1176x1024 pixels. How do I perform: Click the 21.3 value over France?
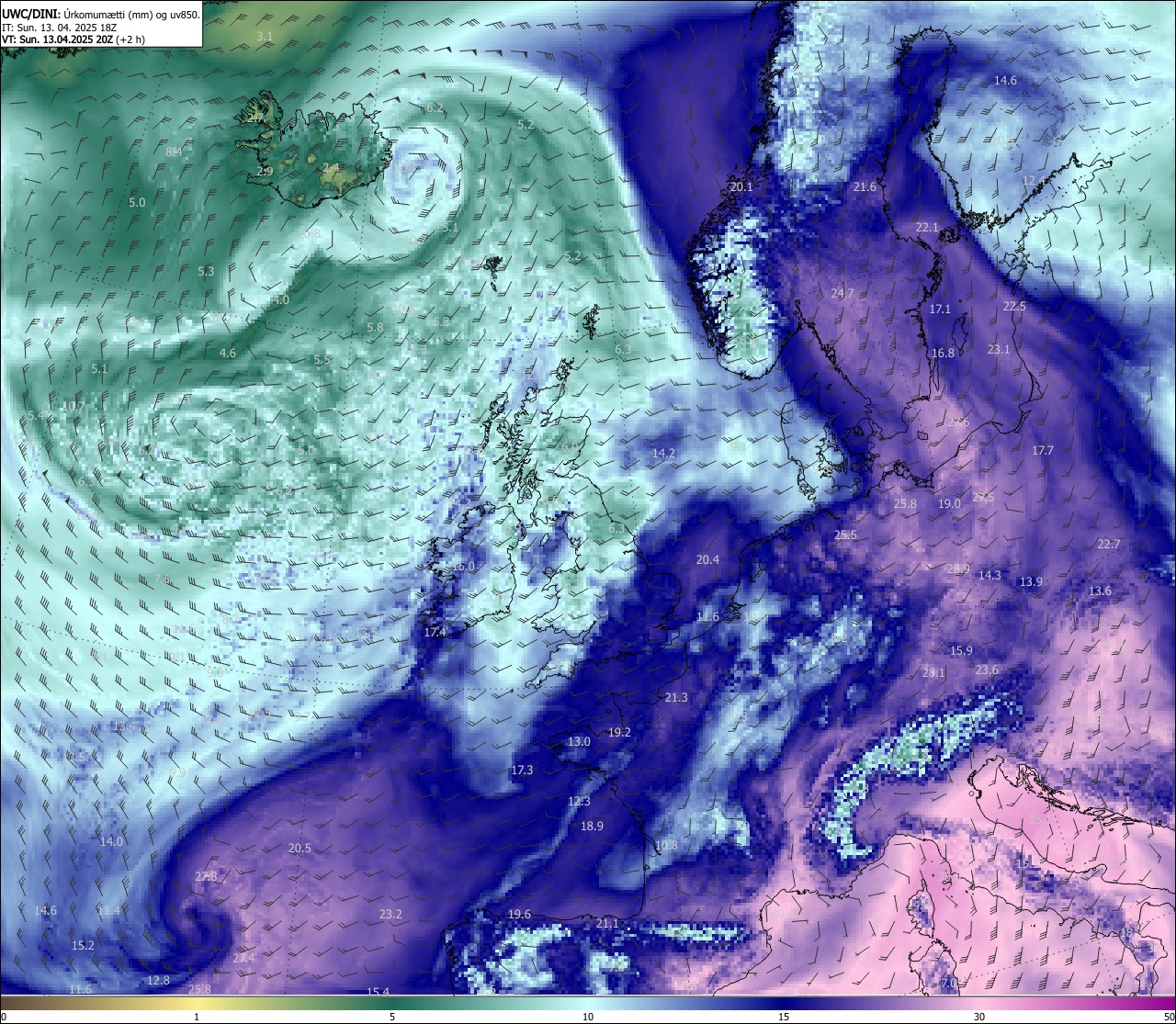pos(676,698)
